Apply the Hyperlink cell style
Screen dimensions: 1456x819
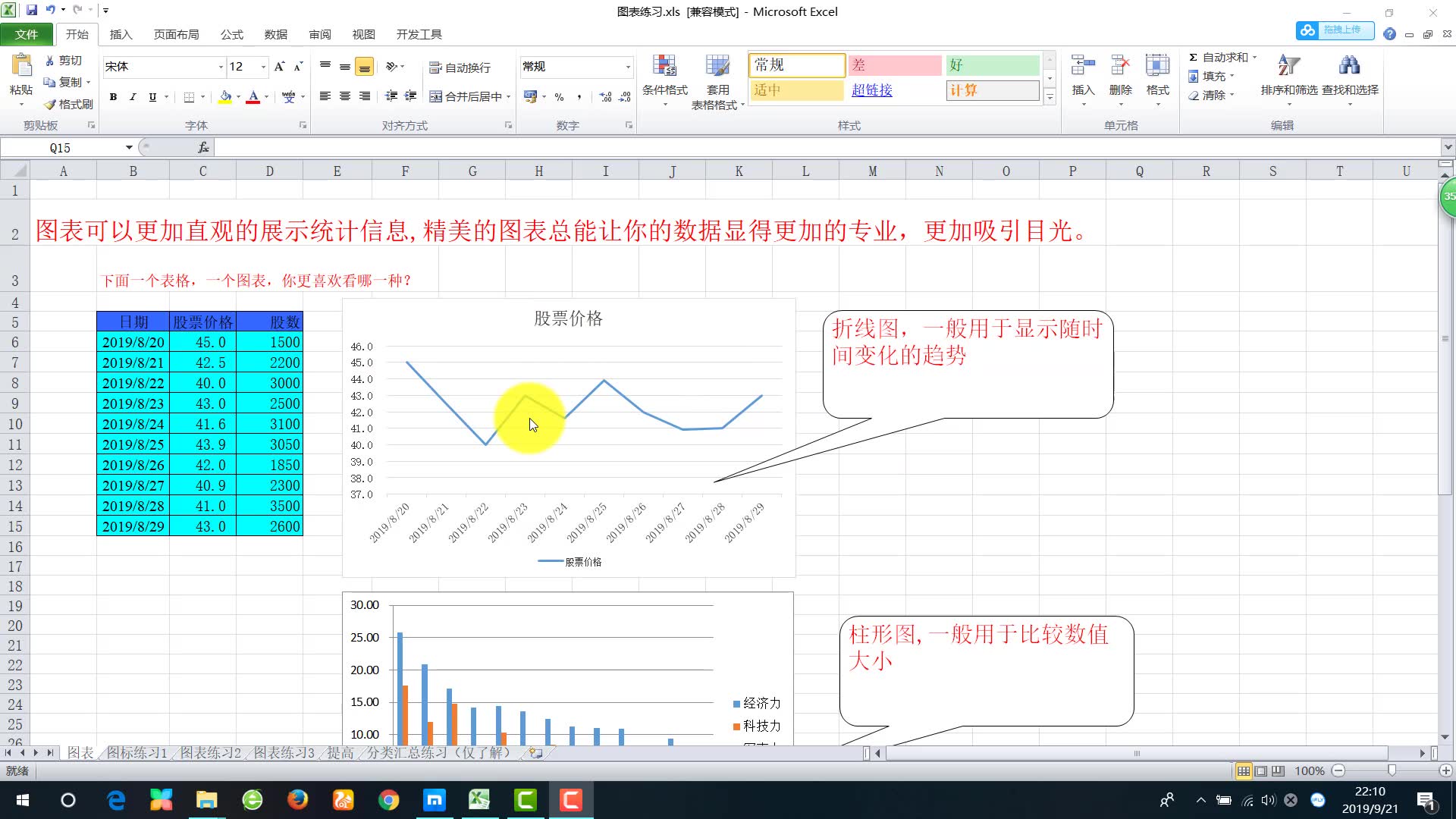(872, 90)
